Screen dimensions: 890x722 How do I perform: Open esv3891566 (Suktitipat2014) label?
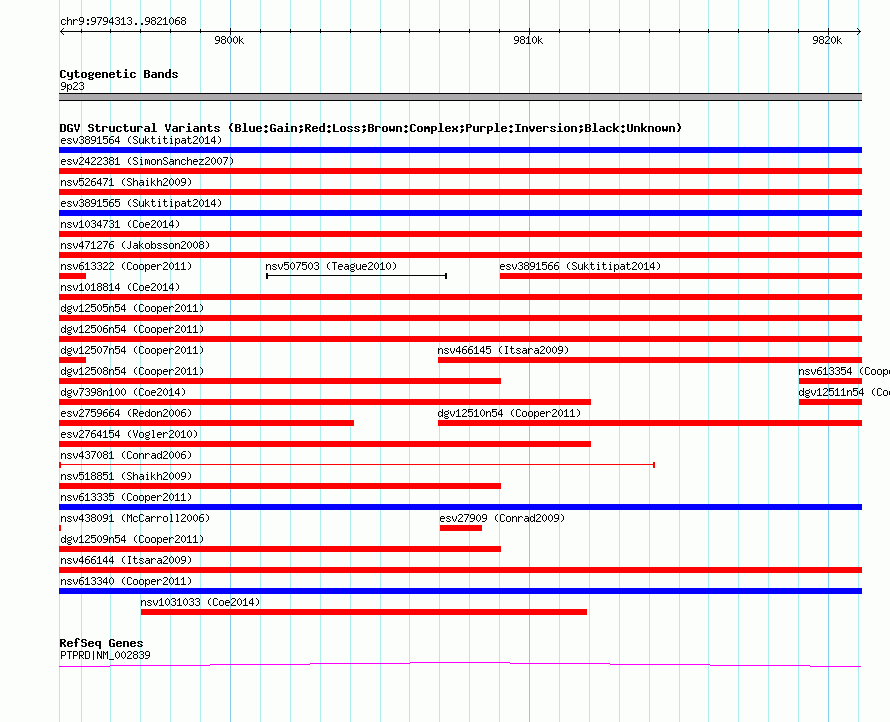click(580, 266)
